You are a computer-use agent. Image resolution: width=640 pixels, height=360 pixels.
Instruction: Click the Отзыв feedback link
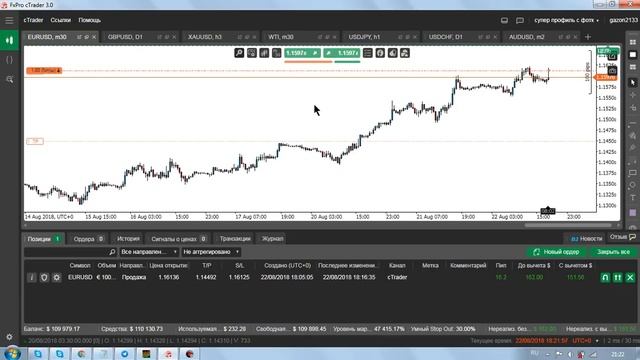622,237
